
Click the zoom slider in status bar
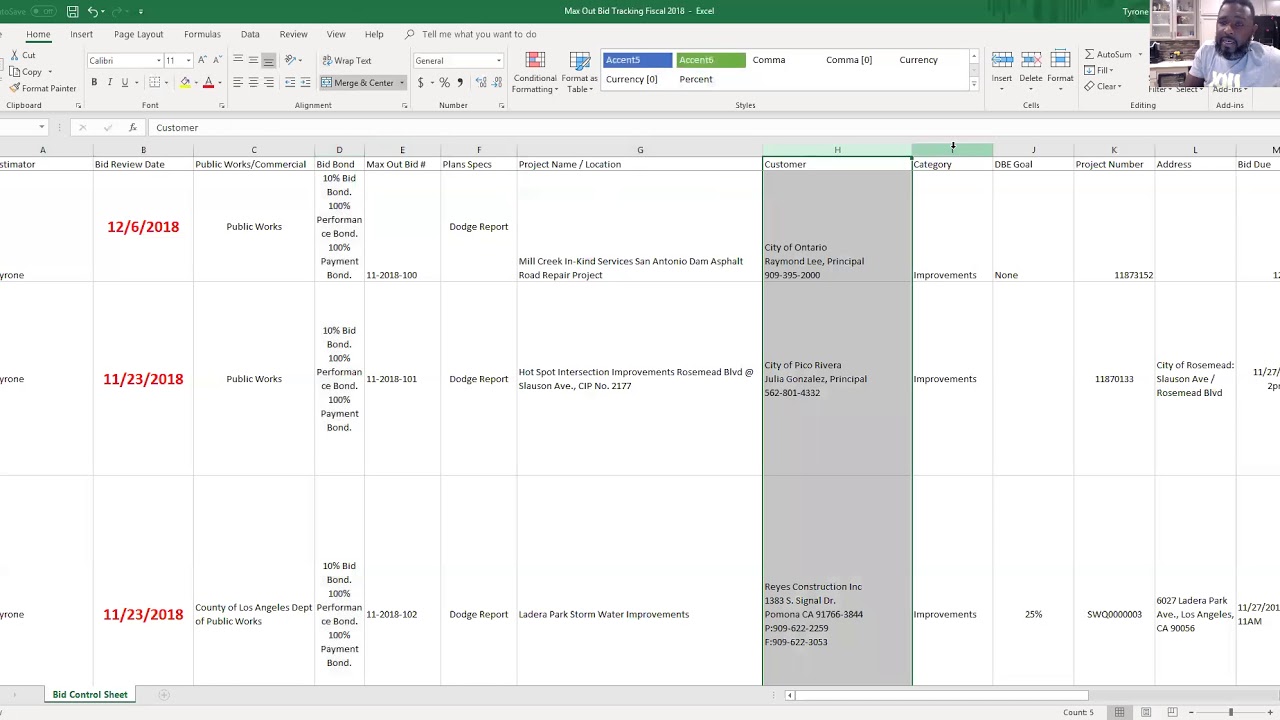click(x=1231, y=712)
